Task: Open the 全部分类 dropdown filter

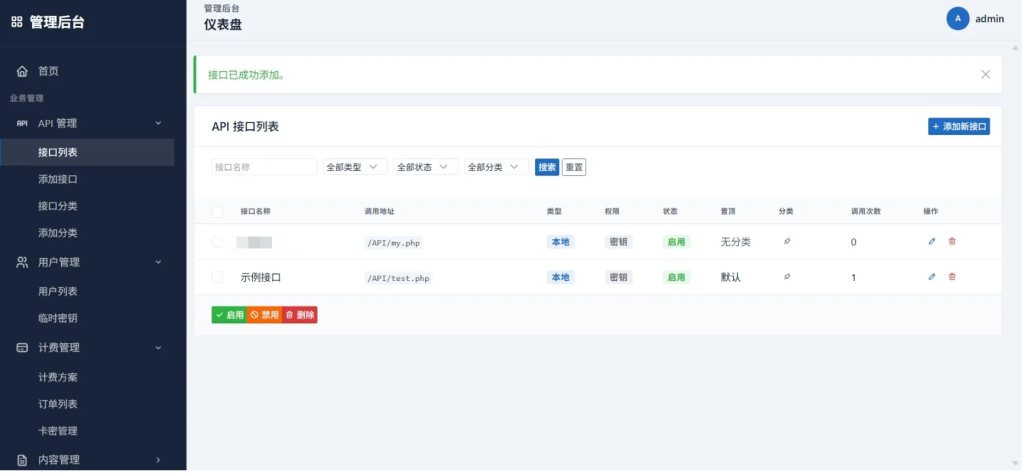Action: pyautogui.click(x=496, y=167)
